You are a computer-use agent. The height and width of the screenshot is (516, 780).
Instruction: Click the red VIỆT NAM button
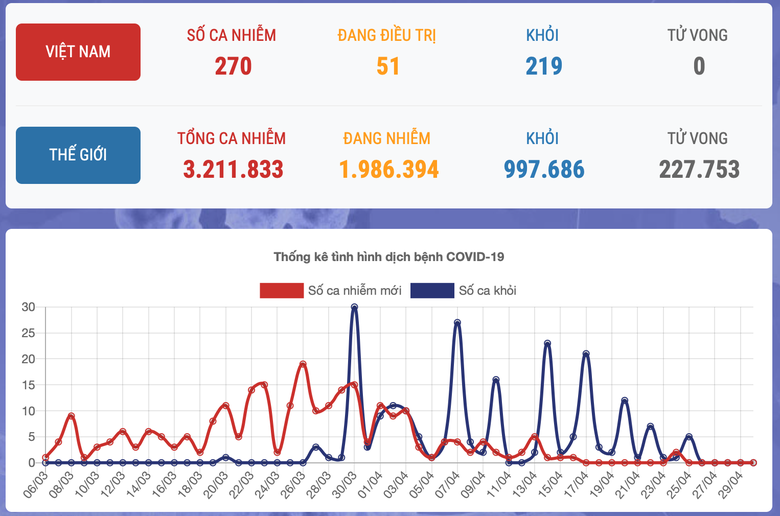[x=78, y=52]
